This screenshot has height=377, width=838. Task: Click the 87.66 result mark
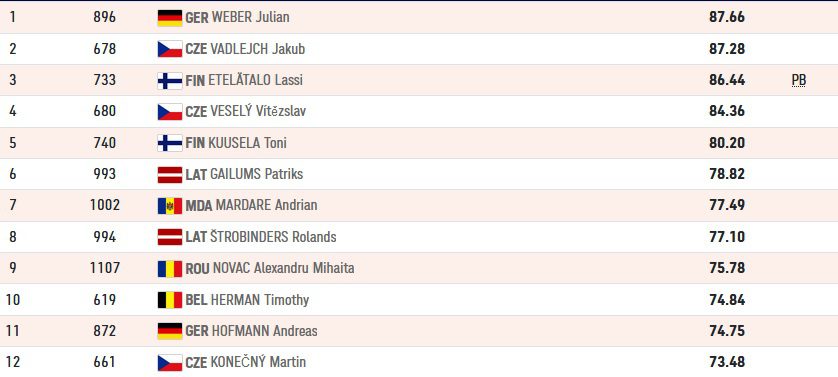727,17
